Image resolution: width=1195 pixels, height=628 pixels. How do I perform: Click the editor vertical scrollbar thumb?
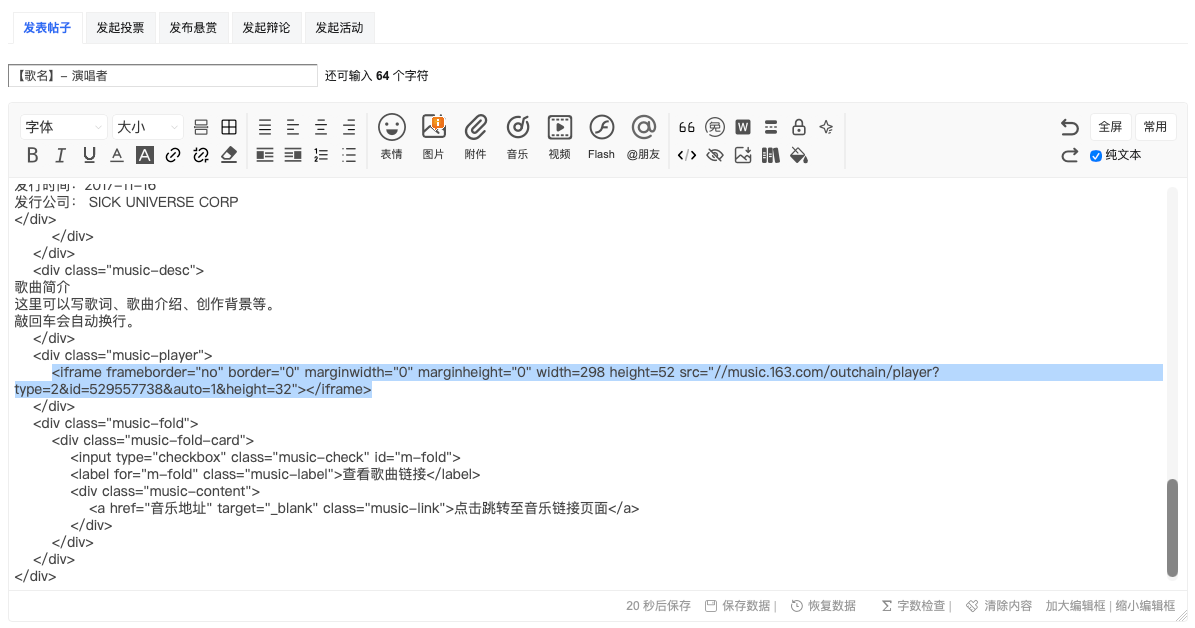1172,528
